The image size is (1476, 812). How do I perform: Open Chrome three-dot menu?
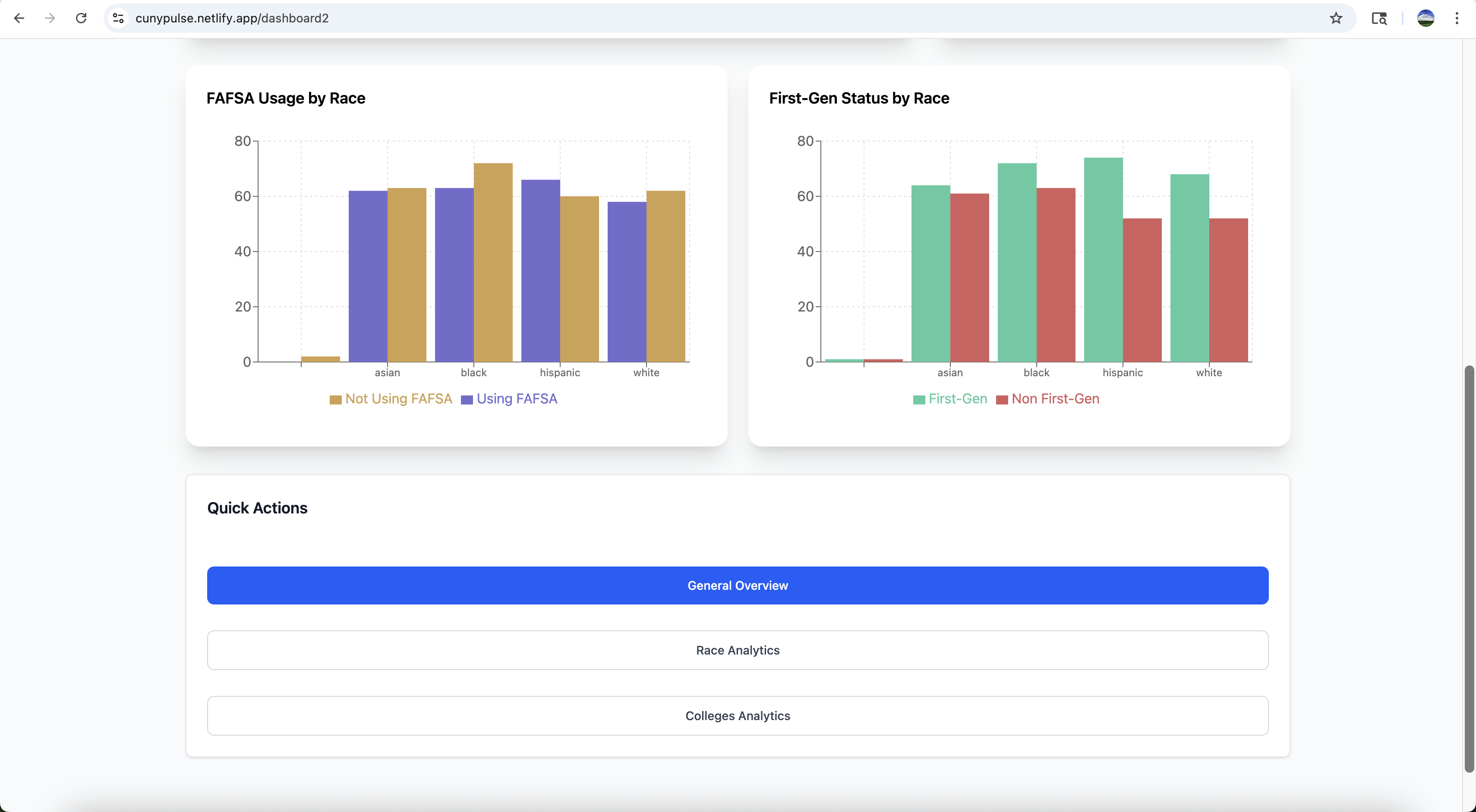coord(1457,18)
